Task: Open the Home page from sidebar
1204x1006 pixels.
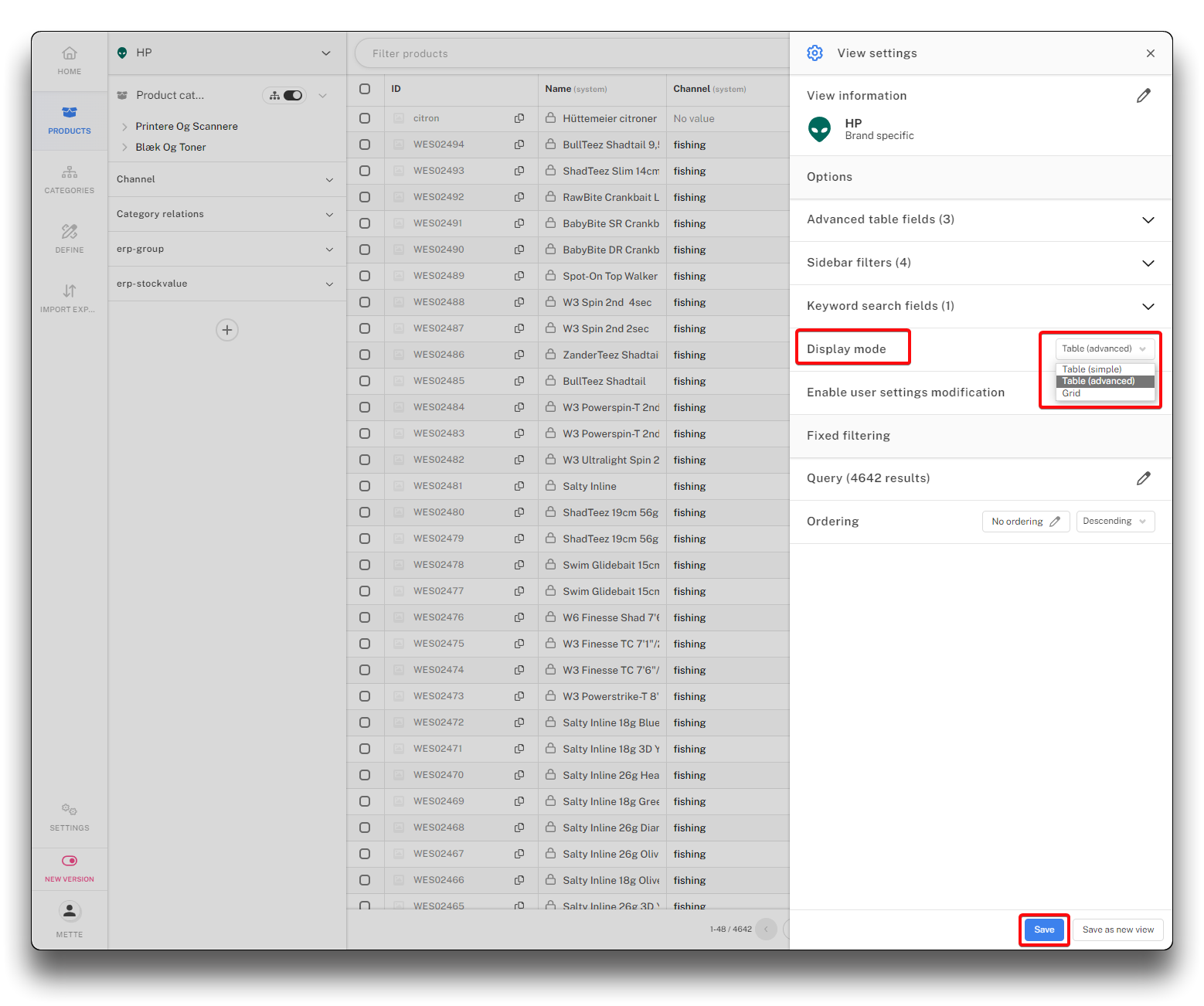Action: point(70,60)
